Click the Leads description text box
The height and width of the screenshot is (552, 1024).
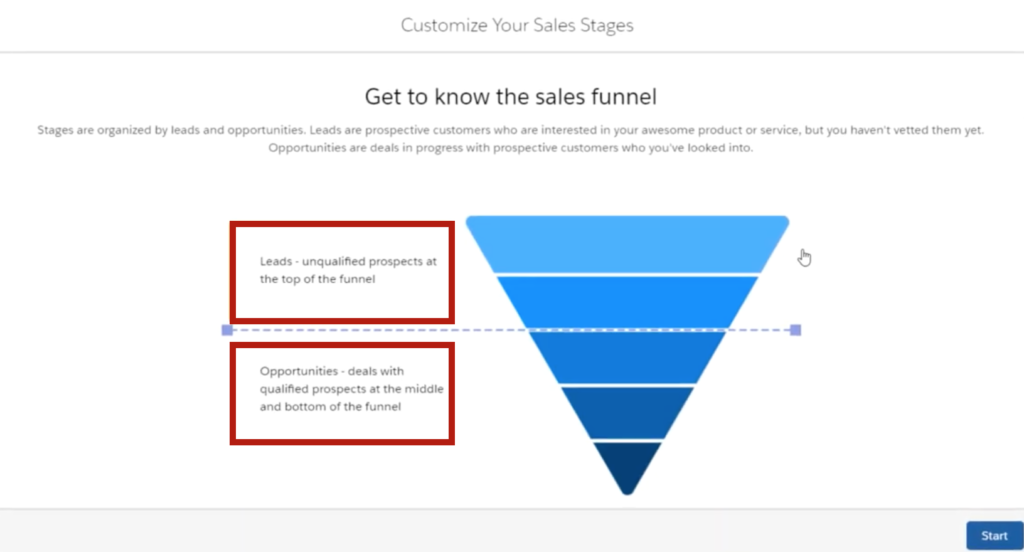point(342,272)
